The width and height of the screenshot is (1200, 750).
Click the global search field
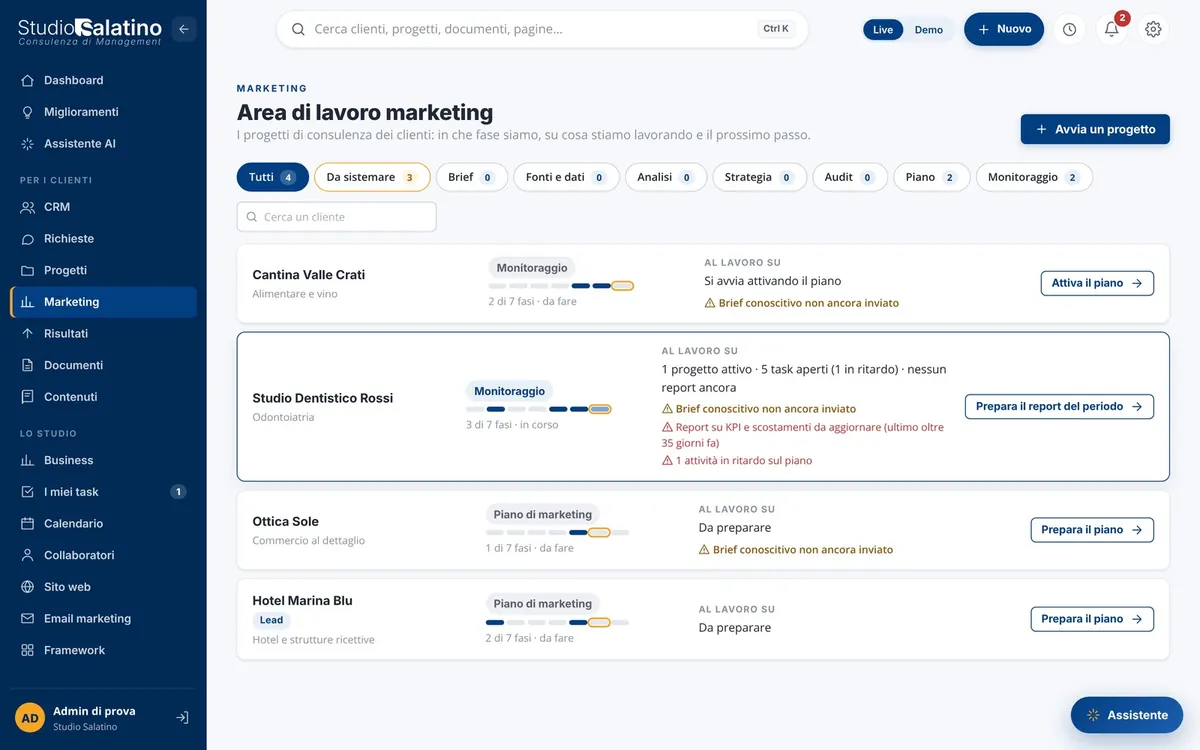pos(542,29)
